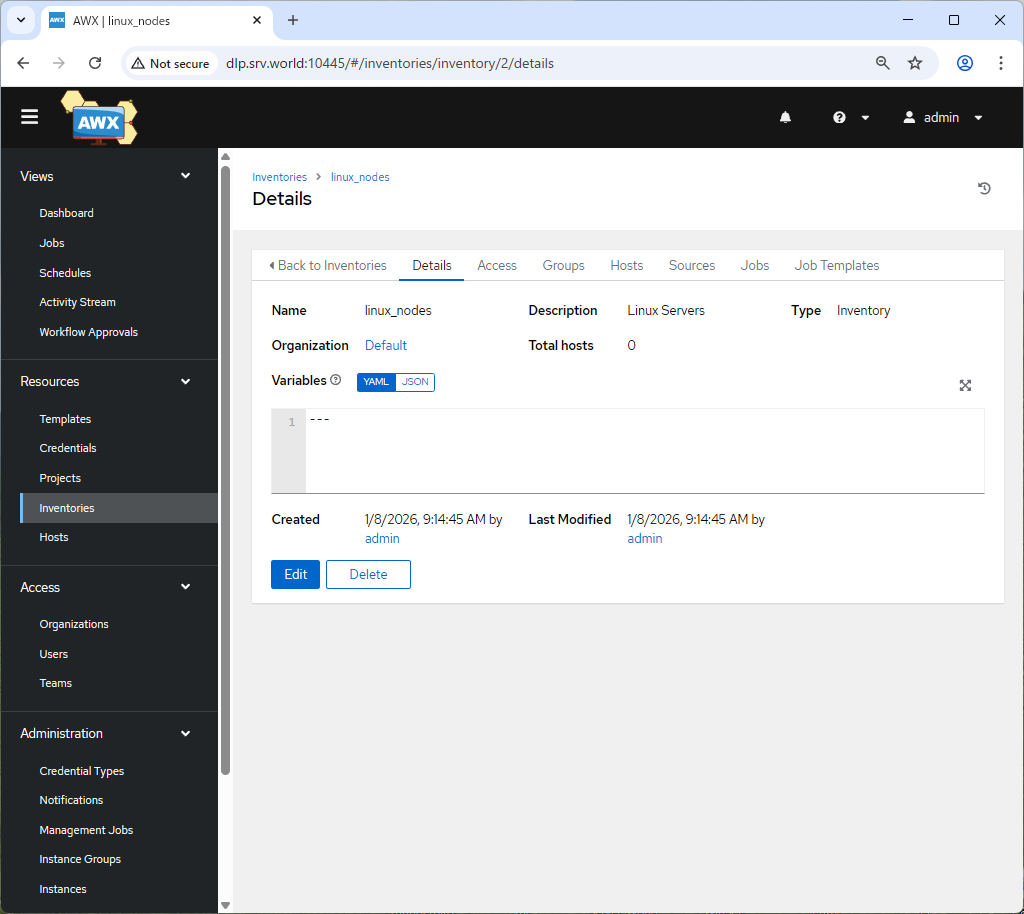1024x914 pixels.
Task: Switch variables view to JSON
Action: 415,382
